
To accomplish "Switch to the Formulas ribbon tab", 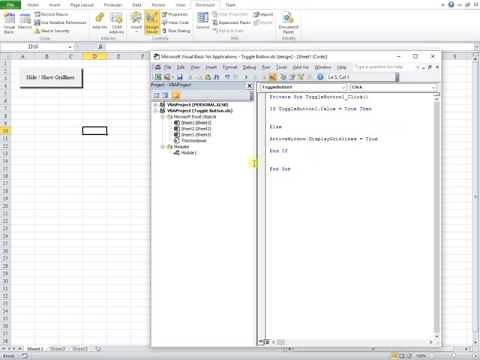I will 113,5.
